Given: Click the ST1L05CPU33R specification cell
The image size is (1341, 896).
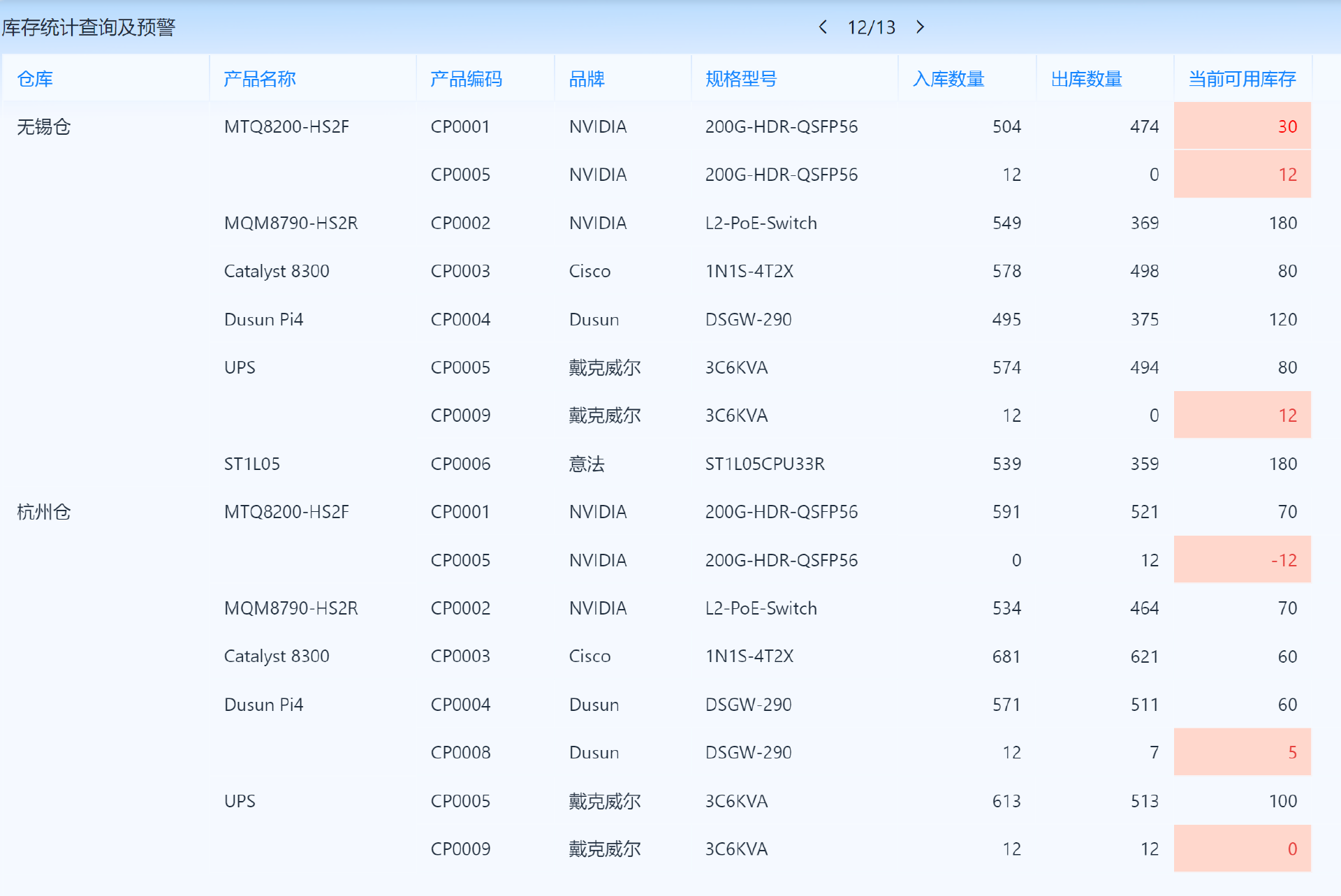Looking at the screenshot, I should (765, 464).
